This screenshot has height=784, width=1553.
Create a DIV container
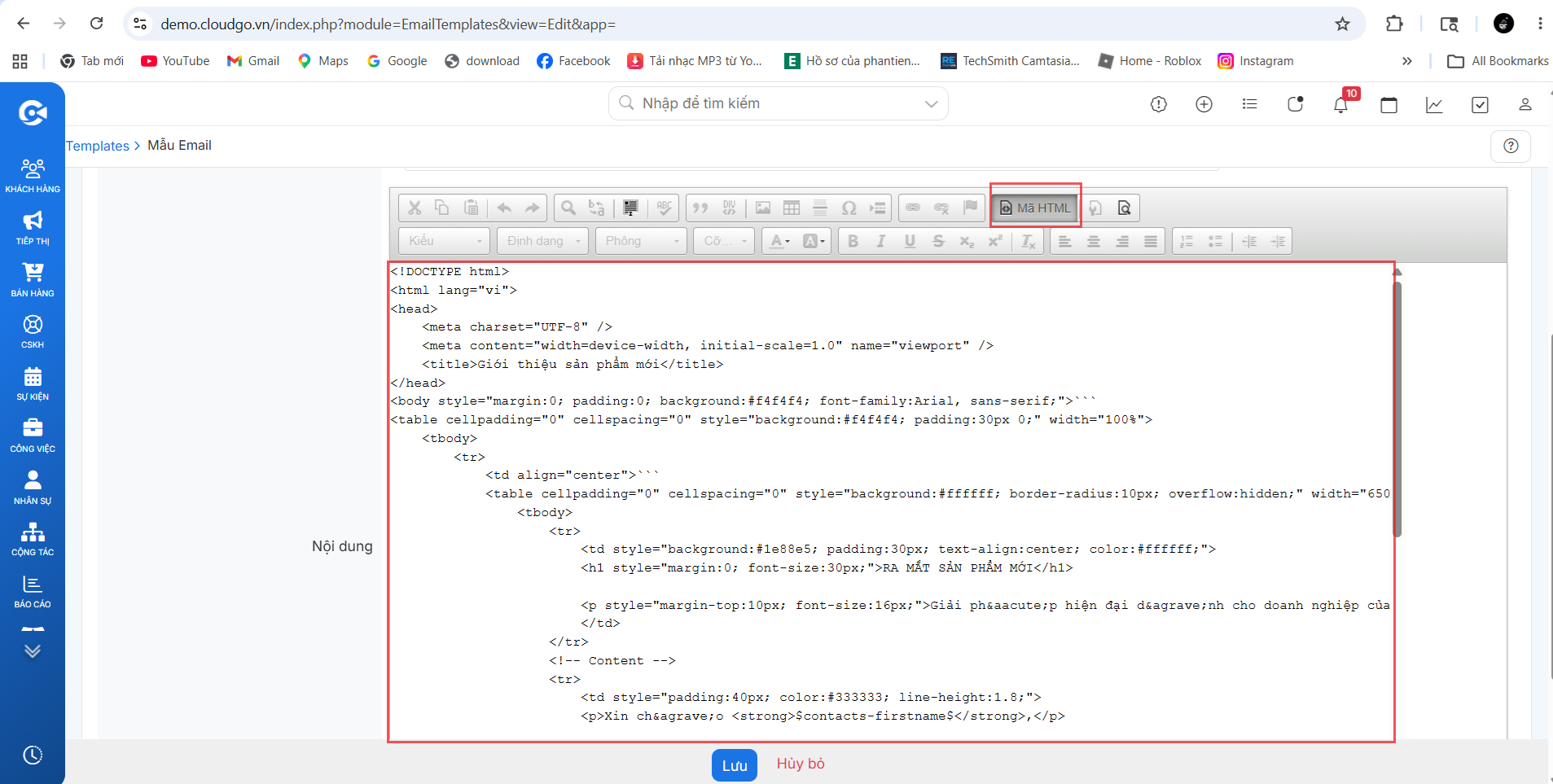[729, 208]
